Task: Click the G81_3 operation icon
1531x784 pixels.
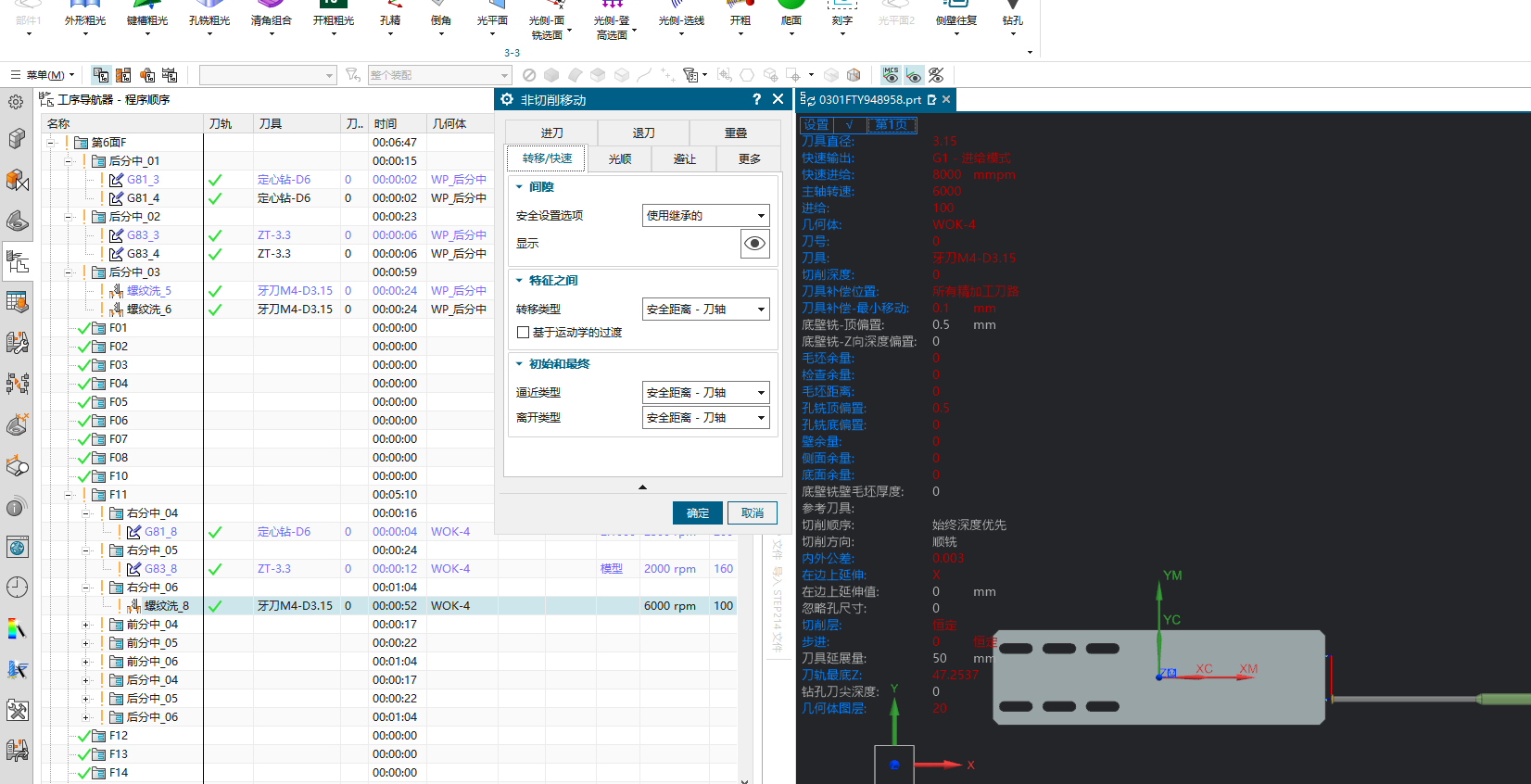Action: (116, 180)
